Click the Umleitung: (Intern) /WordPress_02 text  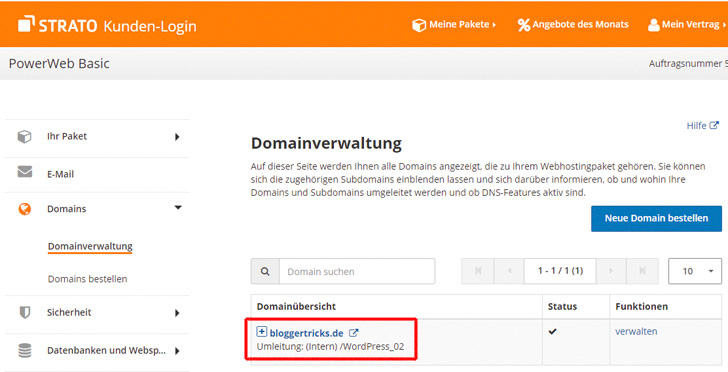[x=330, y=346]
